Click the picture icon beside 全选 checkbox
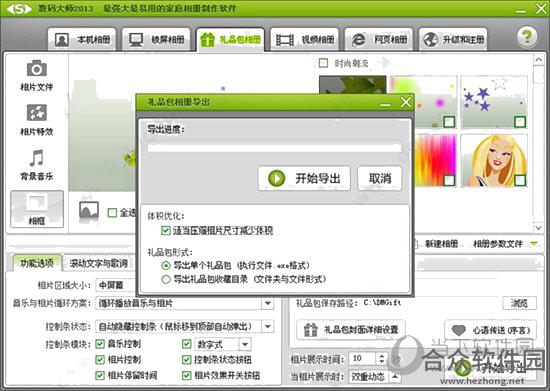Viewport: 550px width, 391px height. (89, 211)
